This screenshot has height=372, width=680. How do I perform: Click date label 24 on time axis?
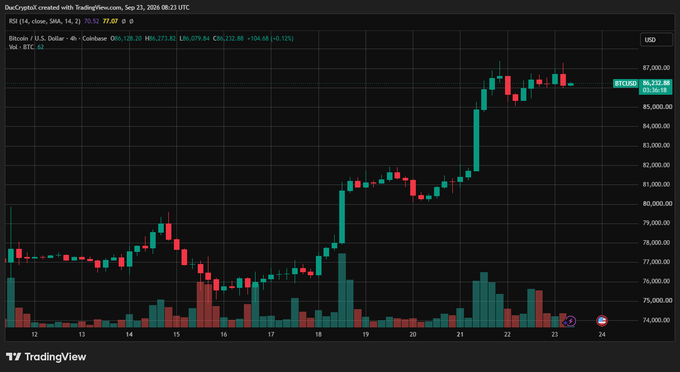(602, 335)
